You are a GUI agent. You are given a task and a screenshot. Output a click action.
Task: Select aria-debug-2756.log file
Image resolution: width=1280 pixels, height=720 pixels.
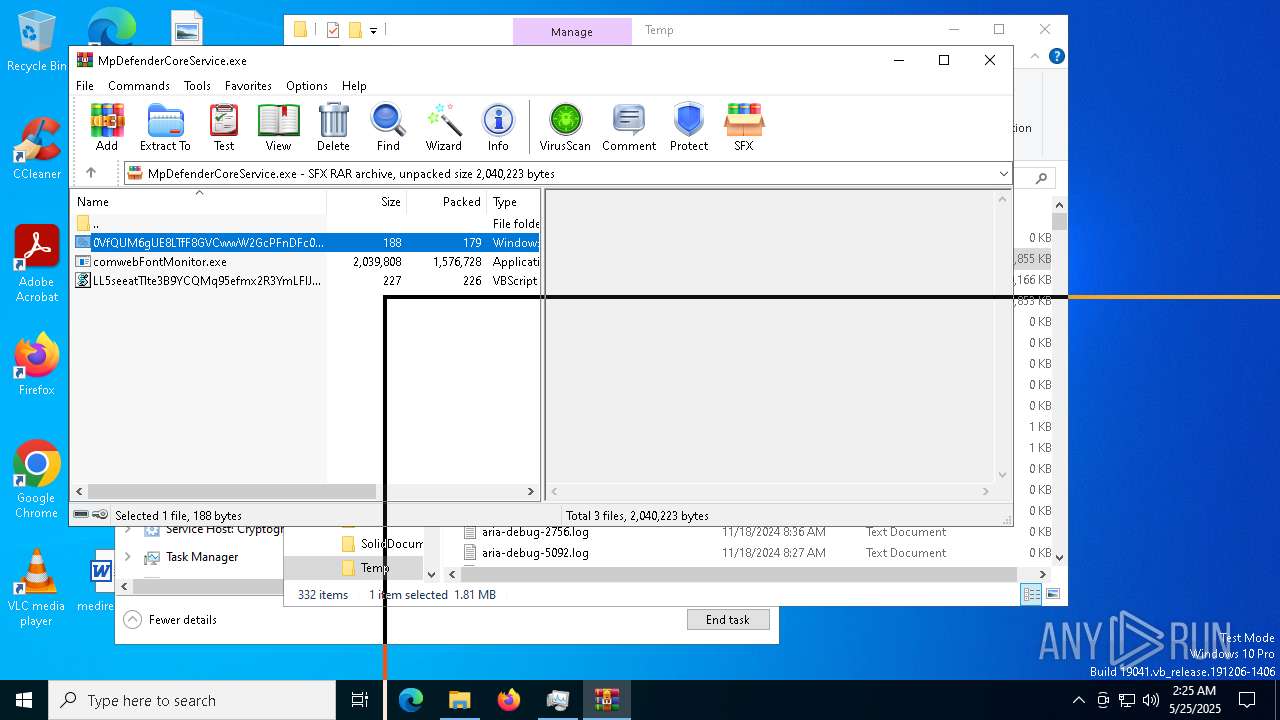pyautogui.click(x=535, y=532)
